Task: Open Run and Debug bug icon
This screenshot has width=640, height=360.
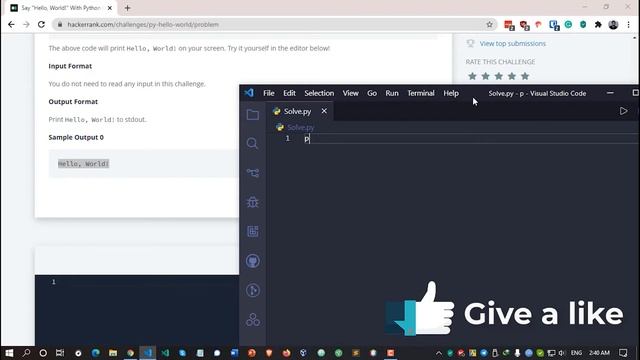Action: point(253,202)
